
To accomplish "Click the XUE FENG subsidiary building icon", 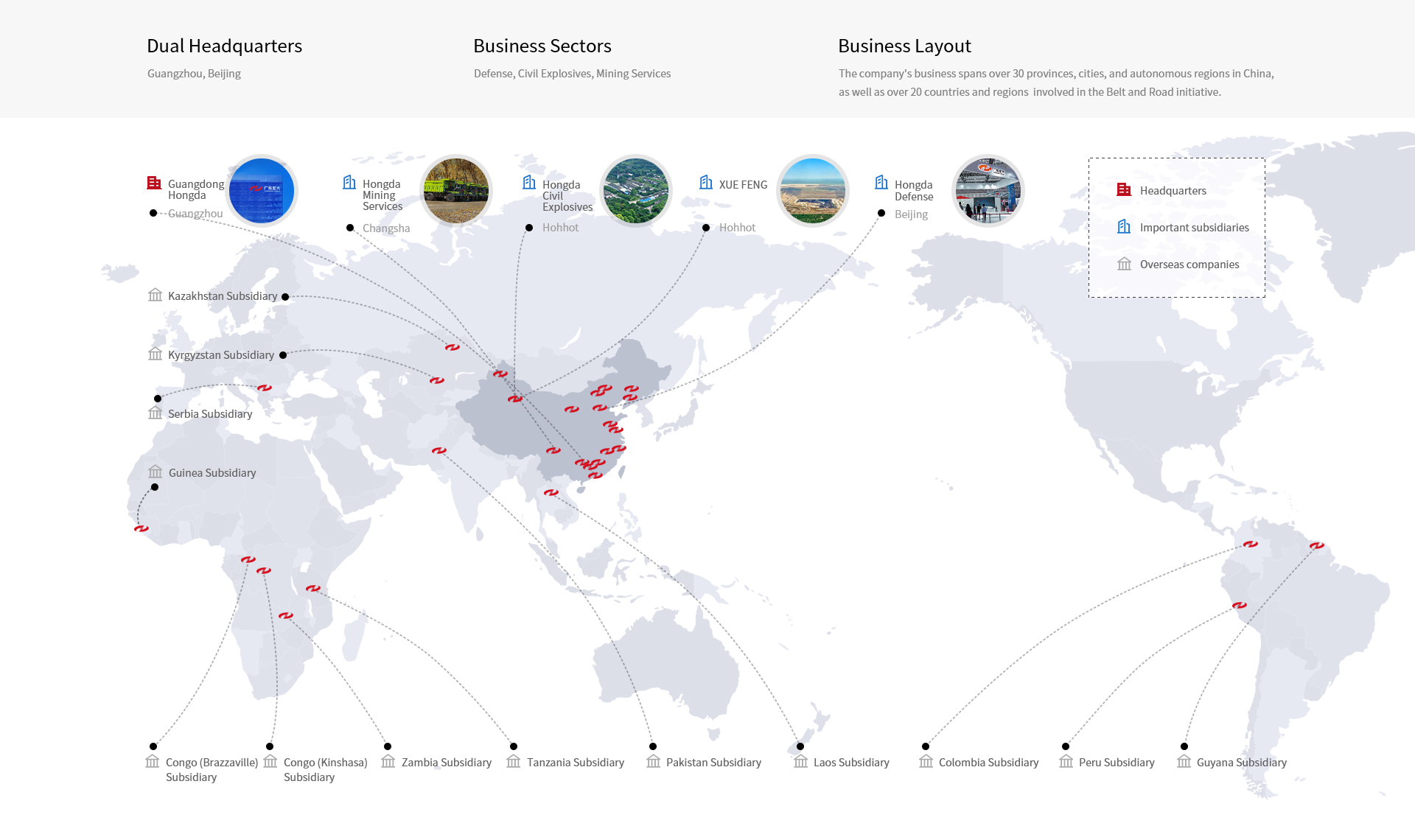I will (706, 182).
